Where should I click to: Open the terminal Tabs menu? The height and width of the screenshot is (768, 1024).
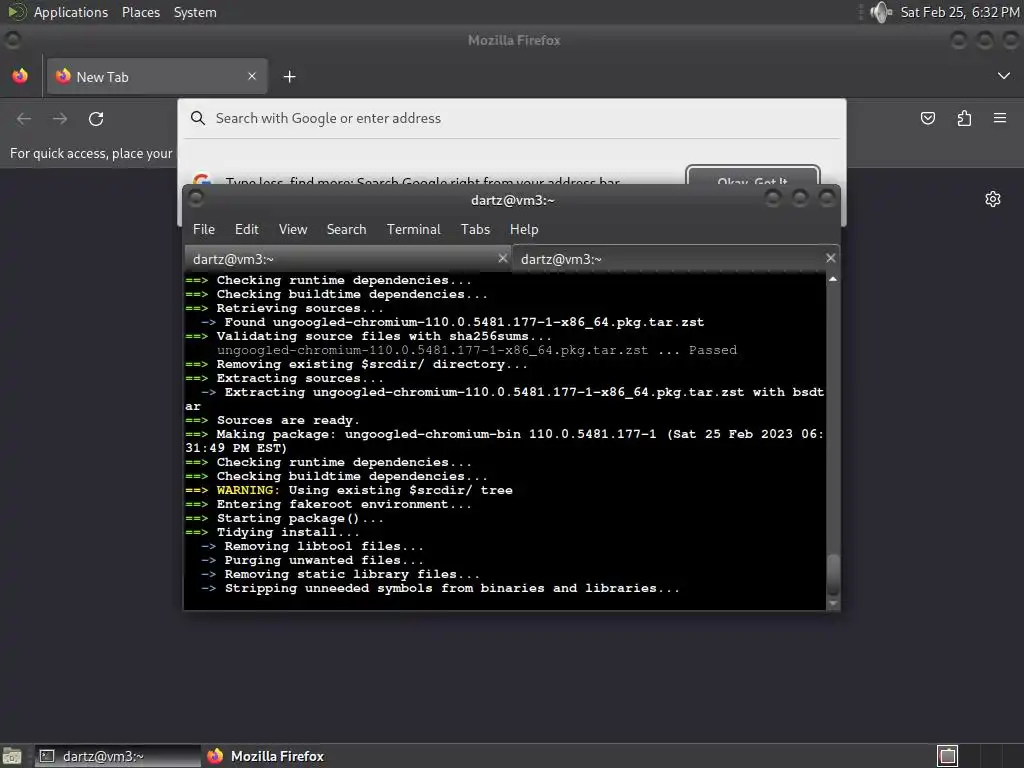[x=475, y=229]
